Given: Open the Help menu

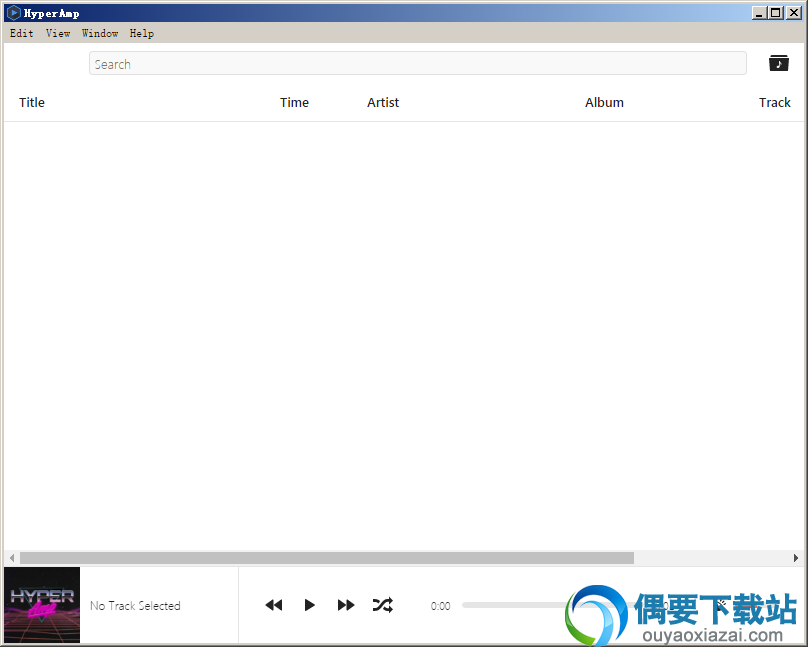Looking at the screenshot, I should tap(142, 33).
